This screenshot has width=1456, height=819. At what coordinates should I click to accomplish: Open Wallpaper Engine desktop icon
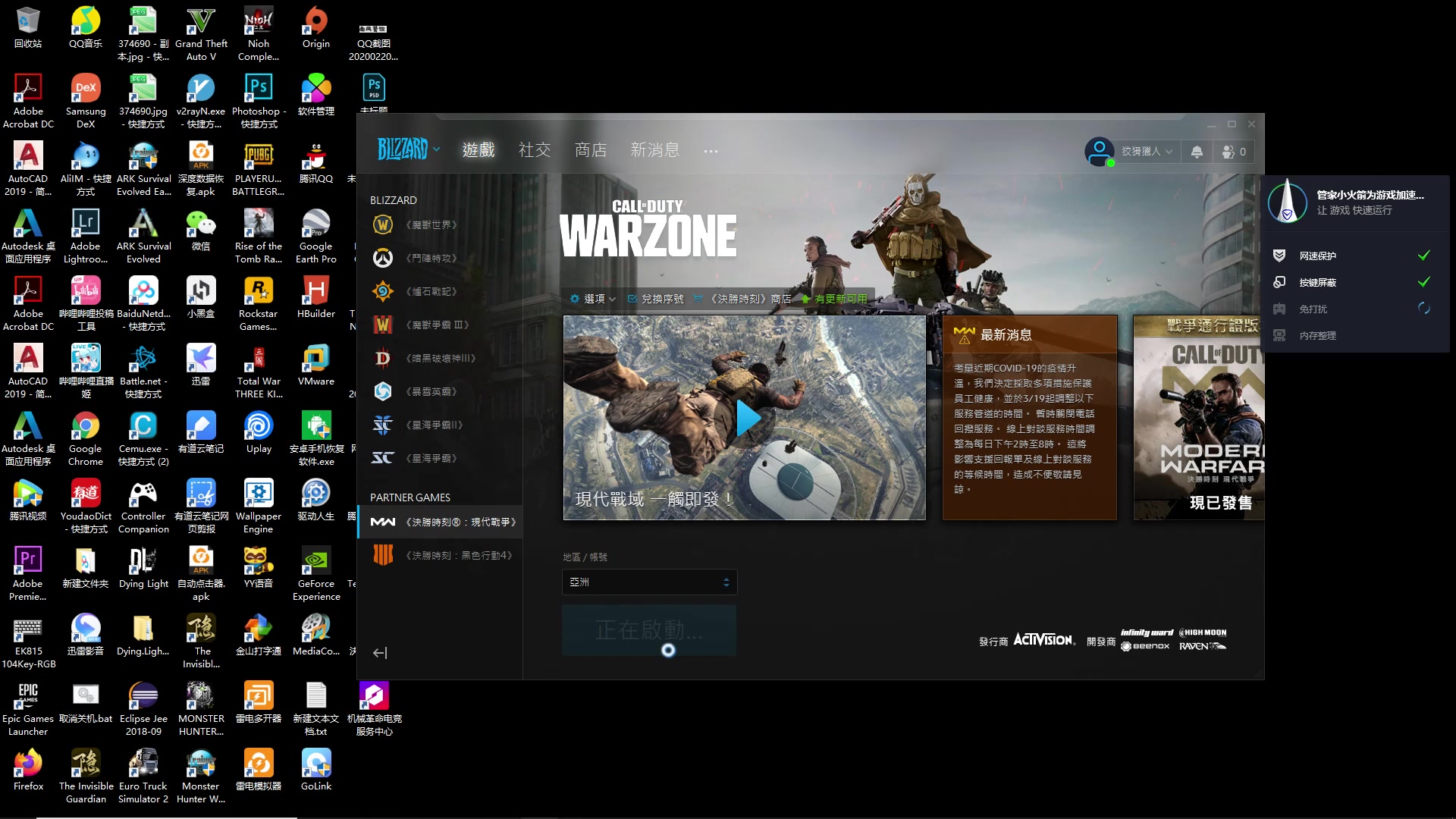pyautogui.click(x=259, y=507)
